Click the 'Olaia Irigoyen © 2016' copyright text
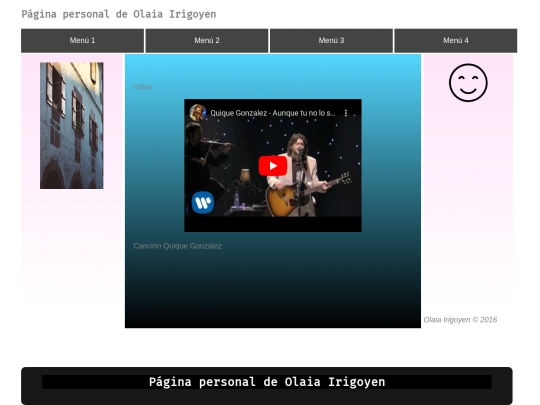Image resolution: width=540 pixels, height=405 pixels. [x=460, y=320]
